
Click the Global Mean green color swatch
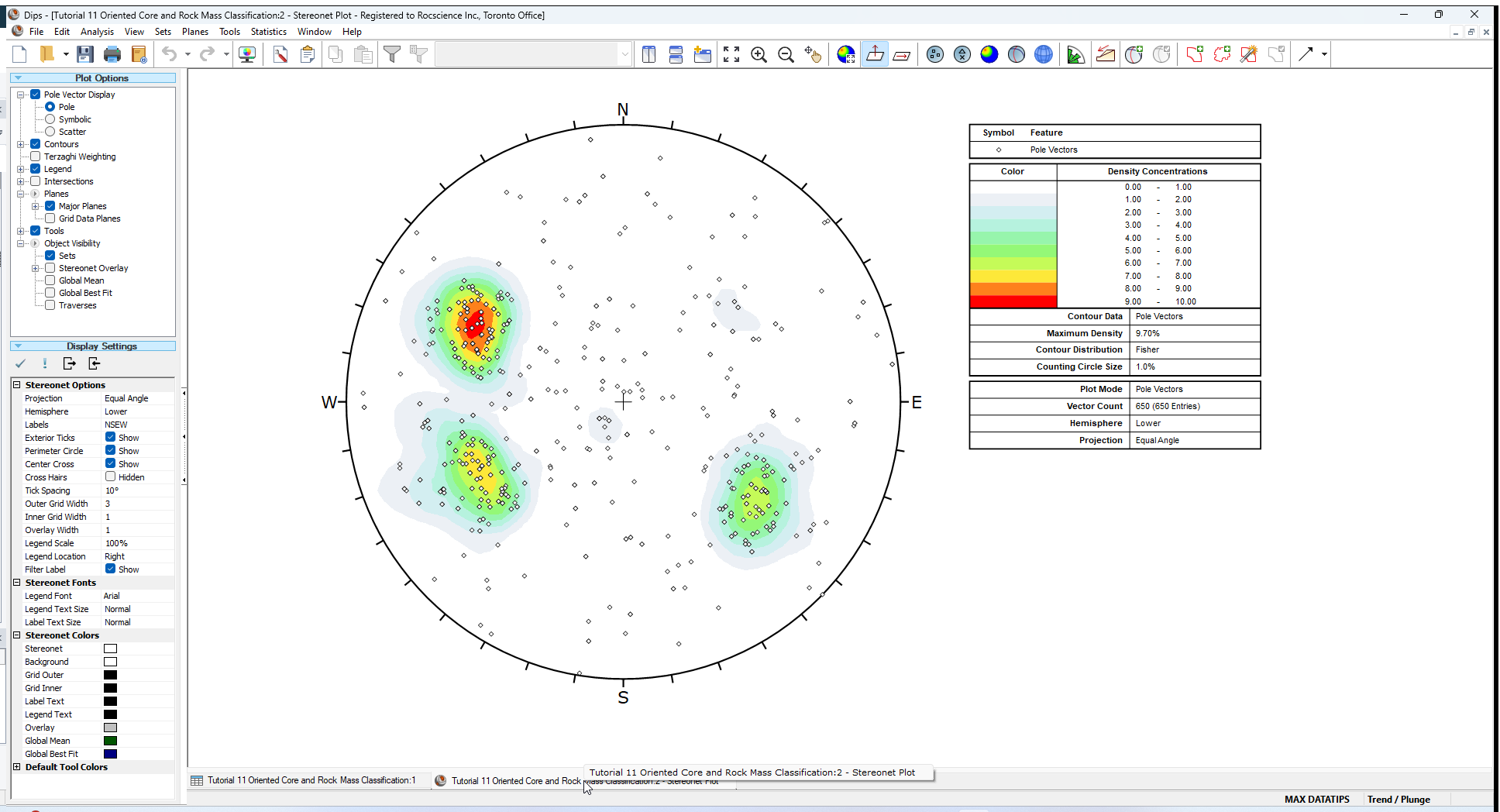coord(110,741)
